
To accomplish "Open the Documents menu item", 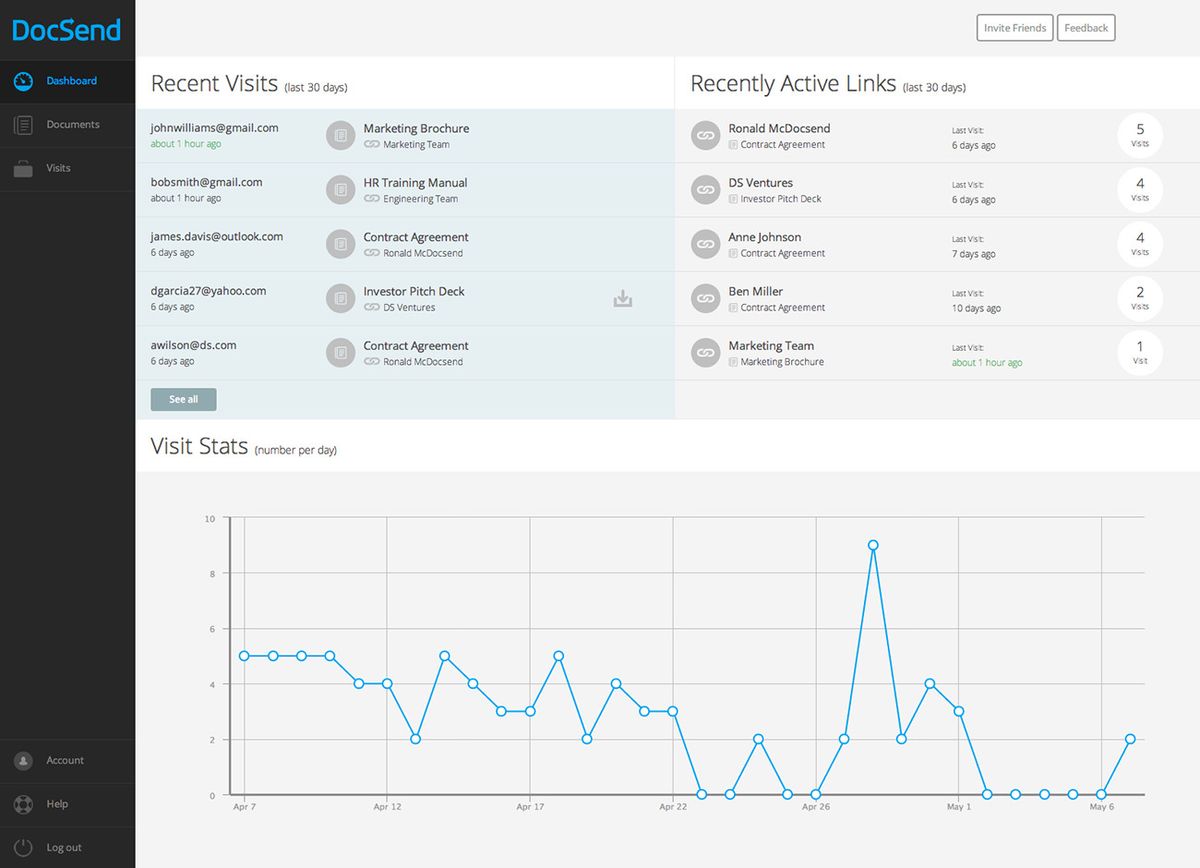I will (x=73, y=125).
